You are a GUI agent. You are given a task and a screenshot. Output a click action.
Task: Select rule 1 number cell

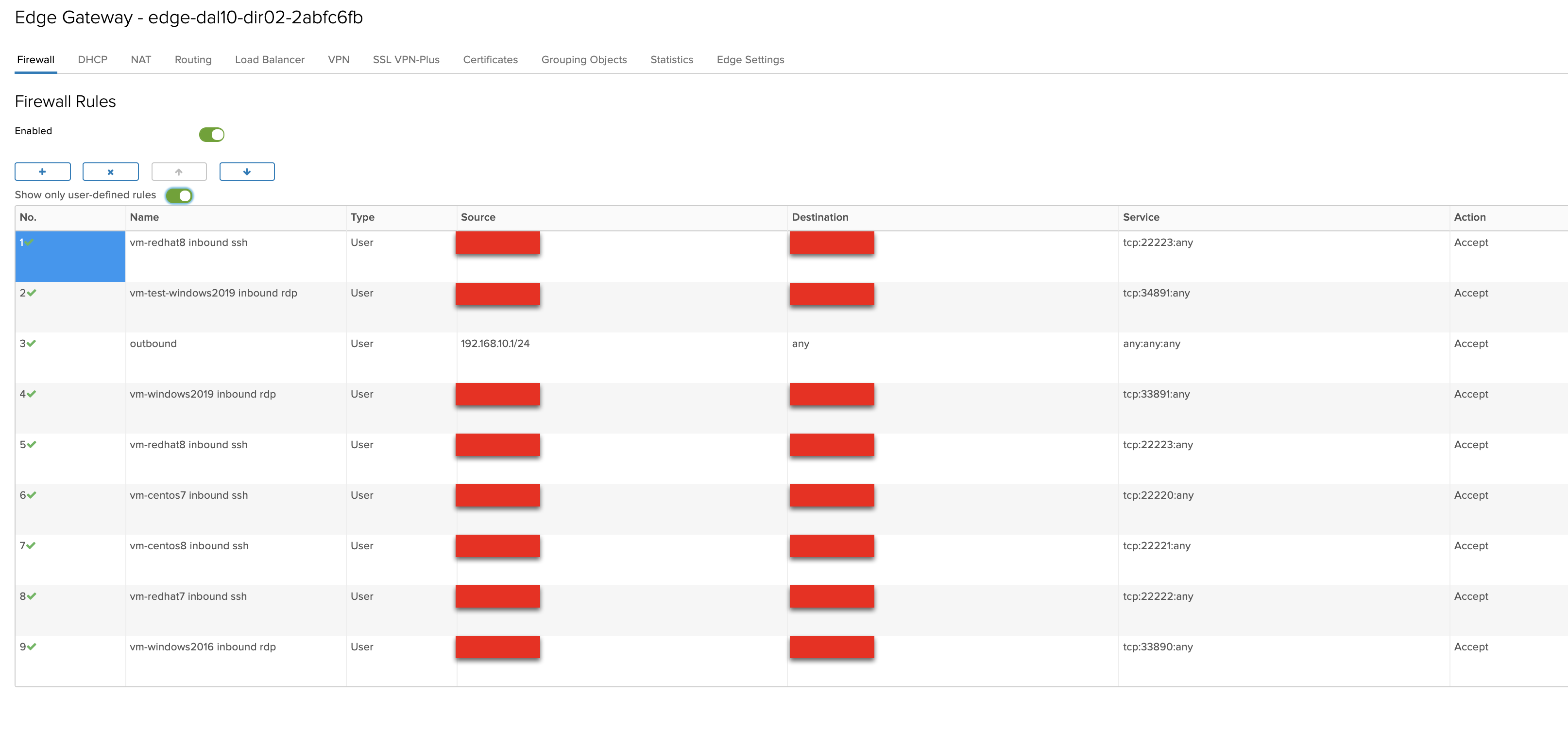click(x=69, y=256)
